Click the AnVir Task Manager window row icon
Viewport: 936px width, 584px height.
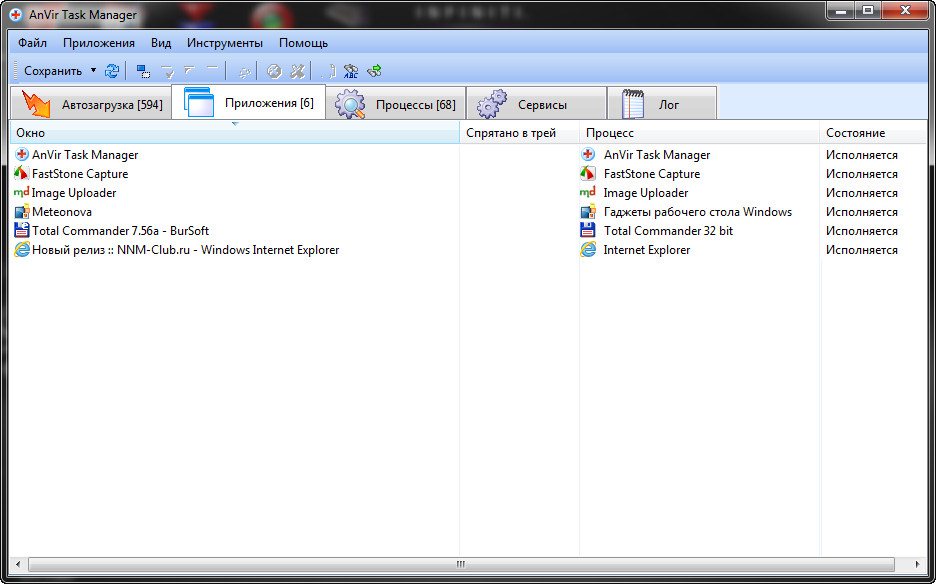[21, 155]
